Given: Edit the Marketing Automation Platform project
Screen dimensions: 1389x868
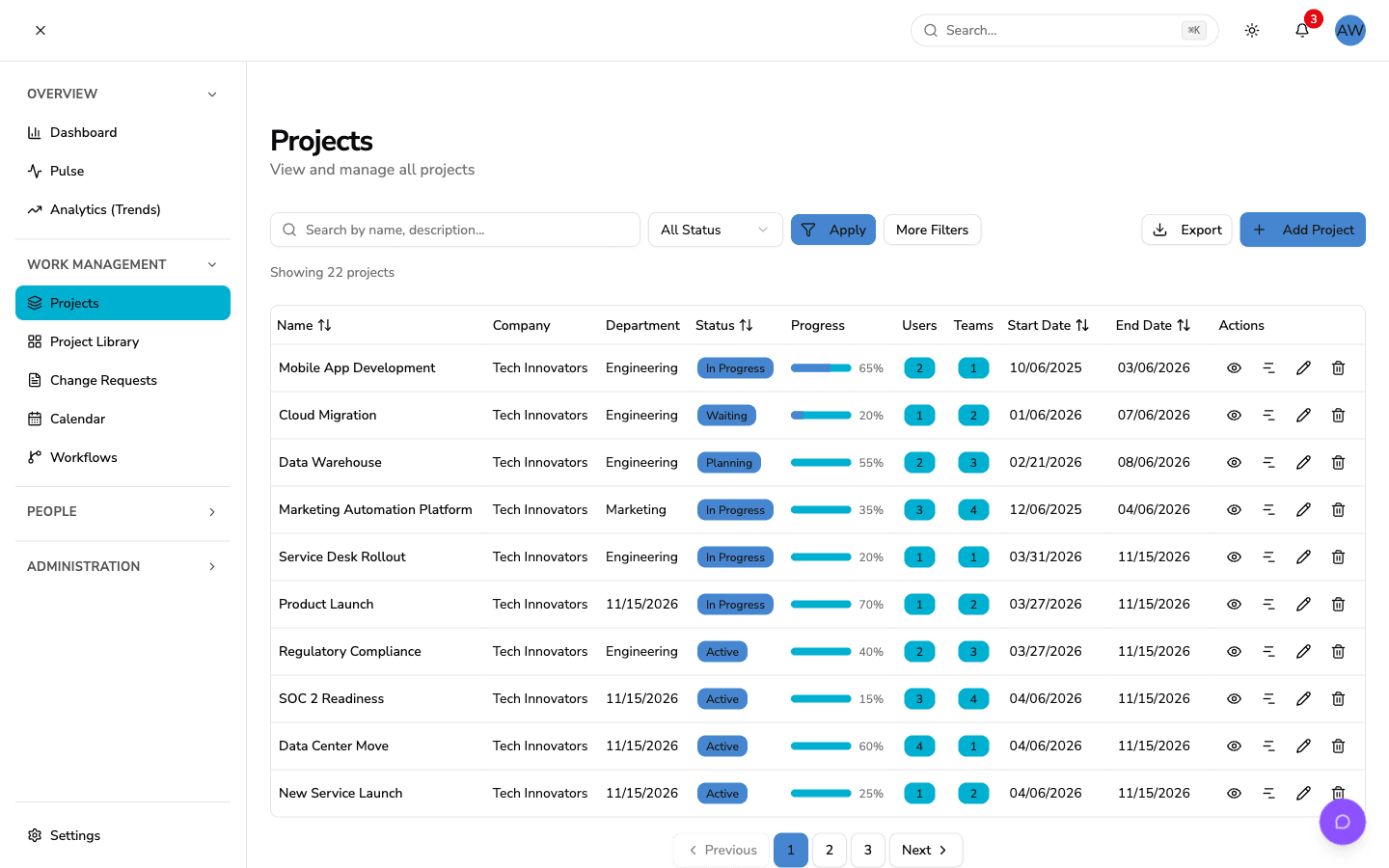Looking at the screenshot, I should tap(1303, 509).
